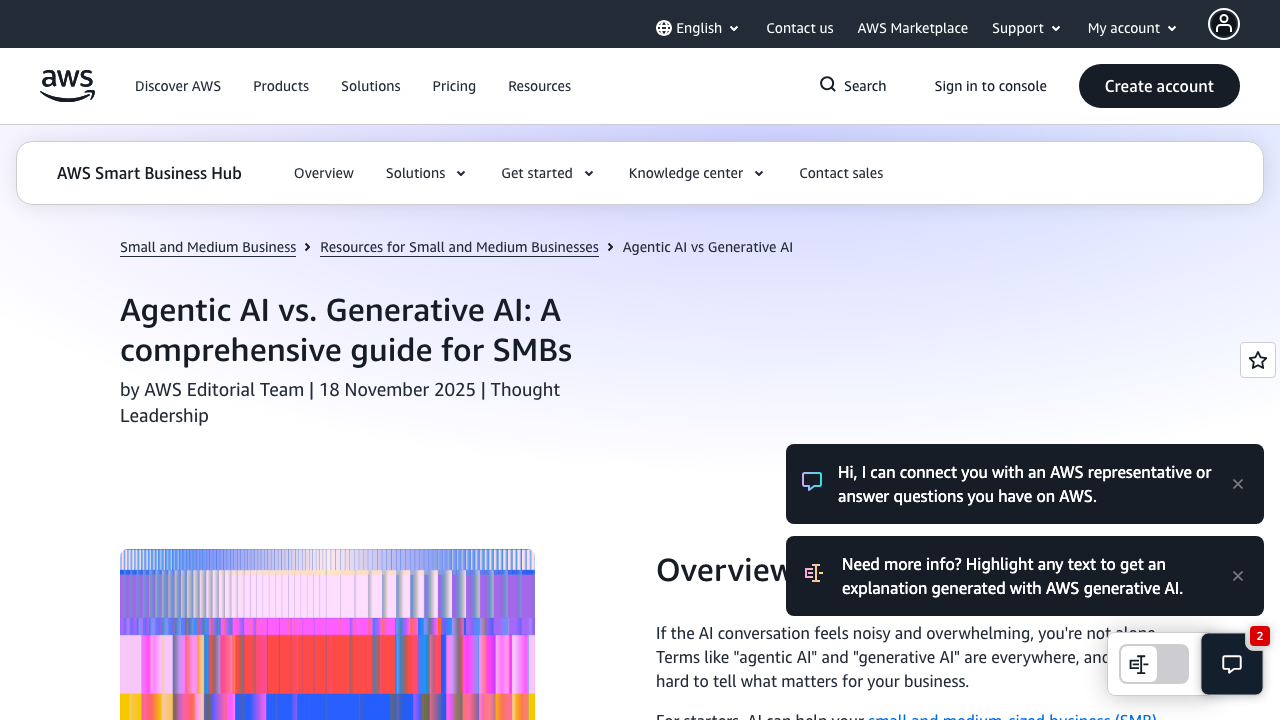Open the chat bubble button
This screenshot has height=720, width=1280.
pos(1232,664)
